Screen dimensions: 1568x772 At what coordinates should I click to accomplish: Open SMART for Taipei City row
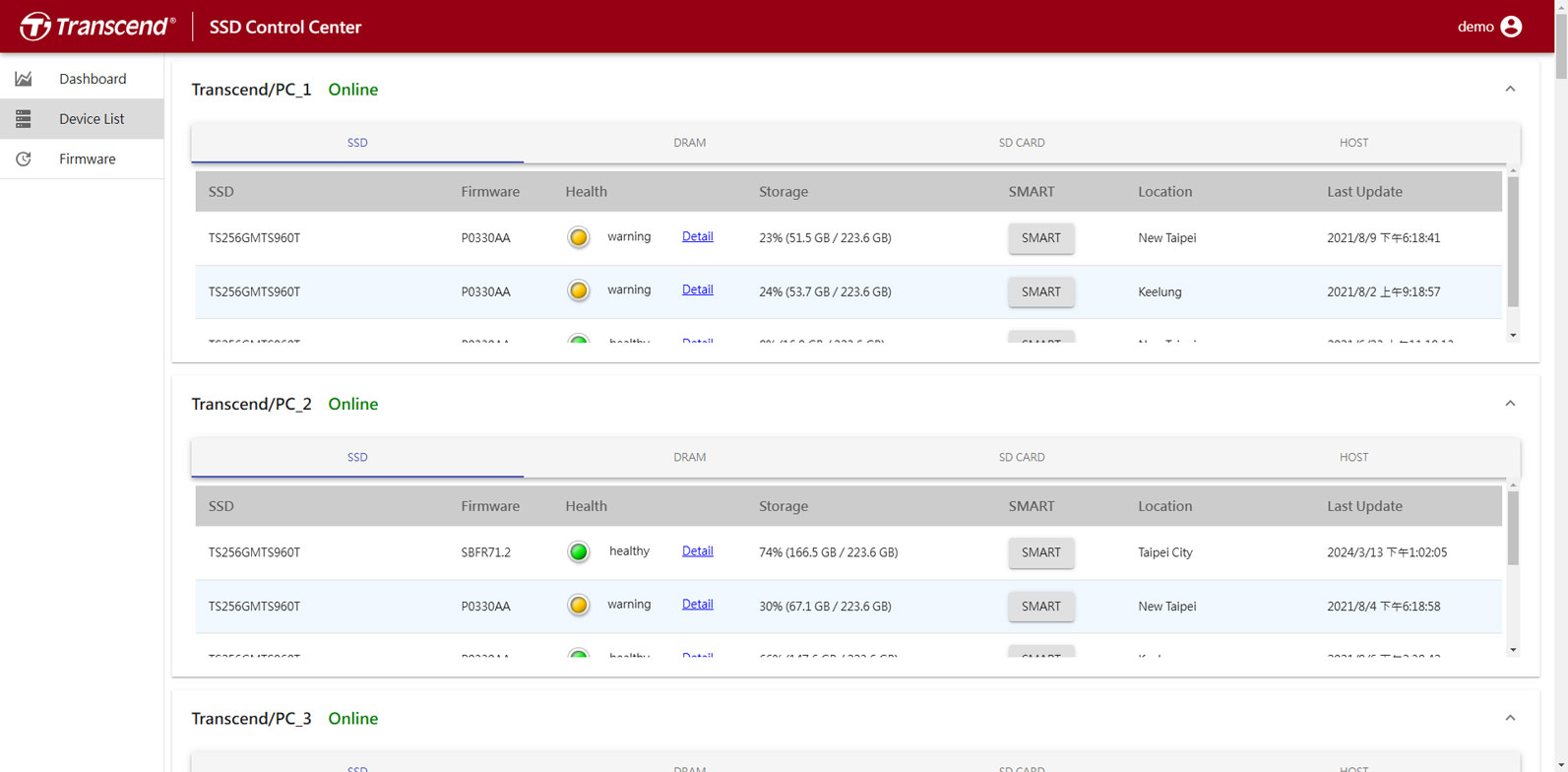click(1040, 552)
